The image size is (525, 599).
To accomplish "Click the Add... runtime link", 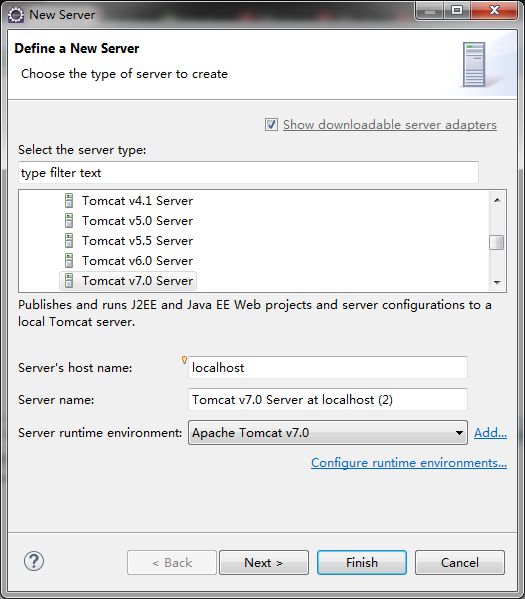I will [x=491, y=433].
